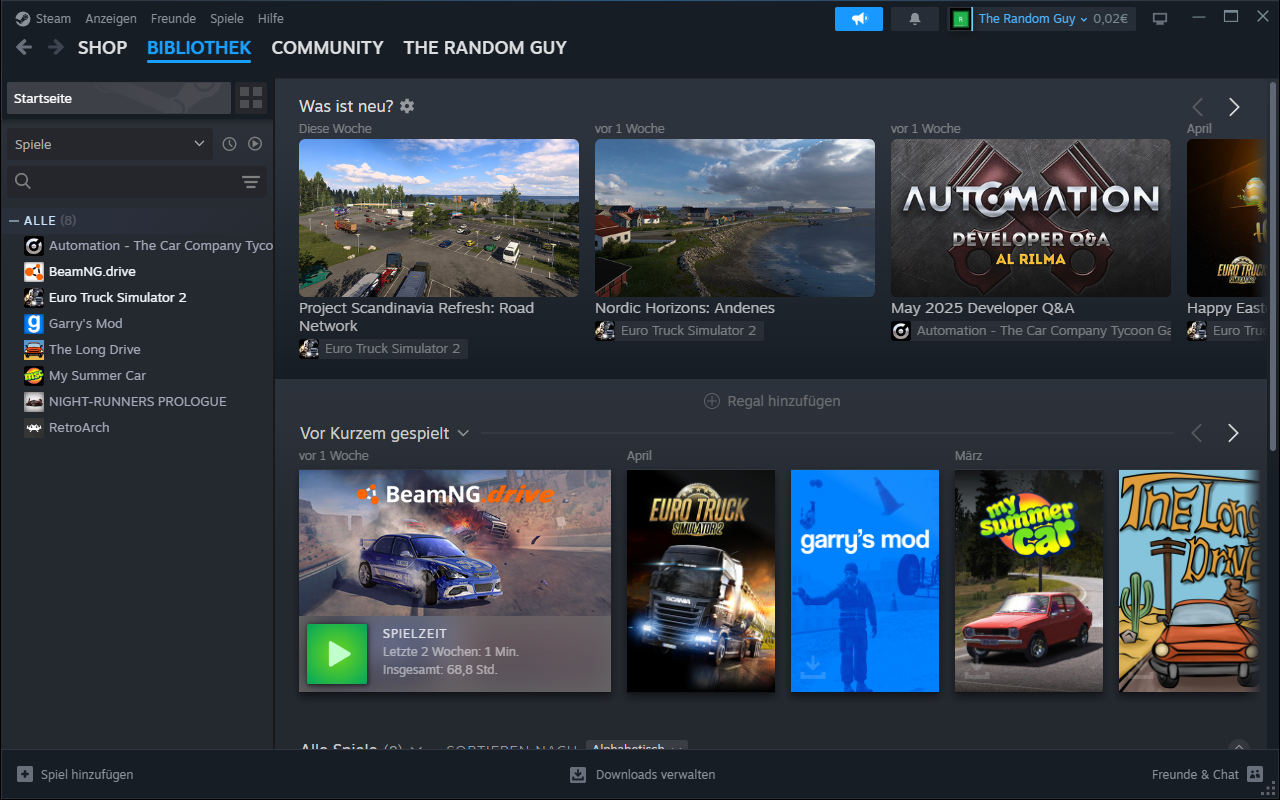Open Euro Truck Simulator 2 game cover
The width and height of the screenshot is (1280, 800).
tap(701, 581)
